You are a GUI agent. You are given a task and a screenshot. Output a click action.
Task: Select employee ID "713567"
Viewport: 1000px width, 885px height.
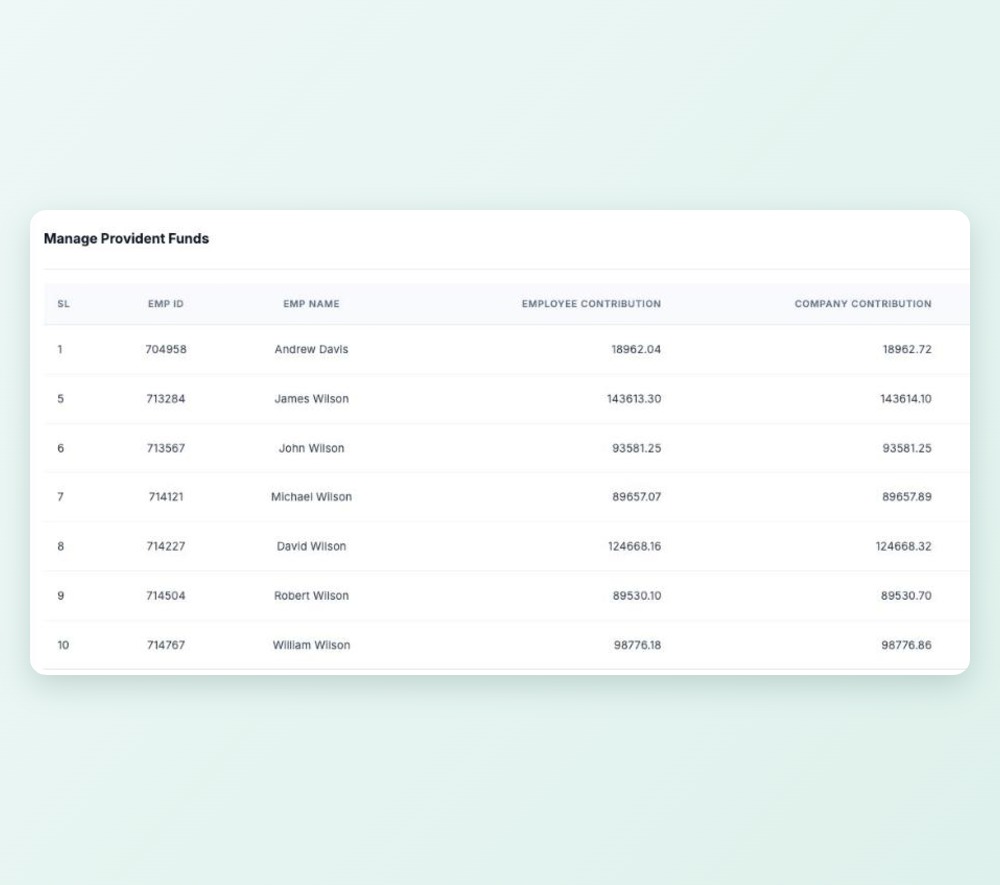(x=166, y=448)
